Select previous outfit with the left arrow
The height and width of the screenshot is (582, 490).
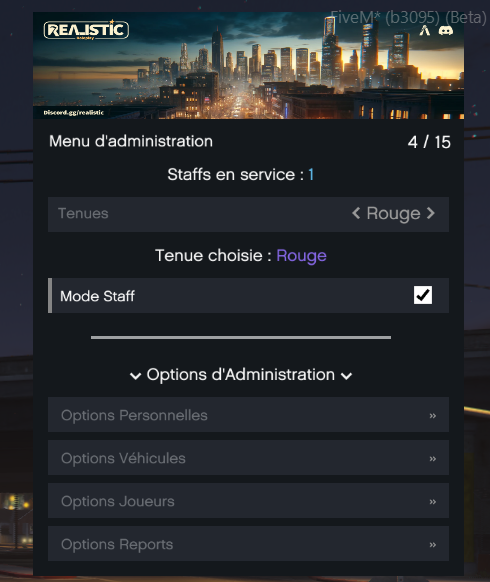click(356, 213)
